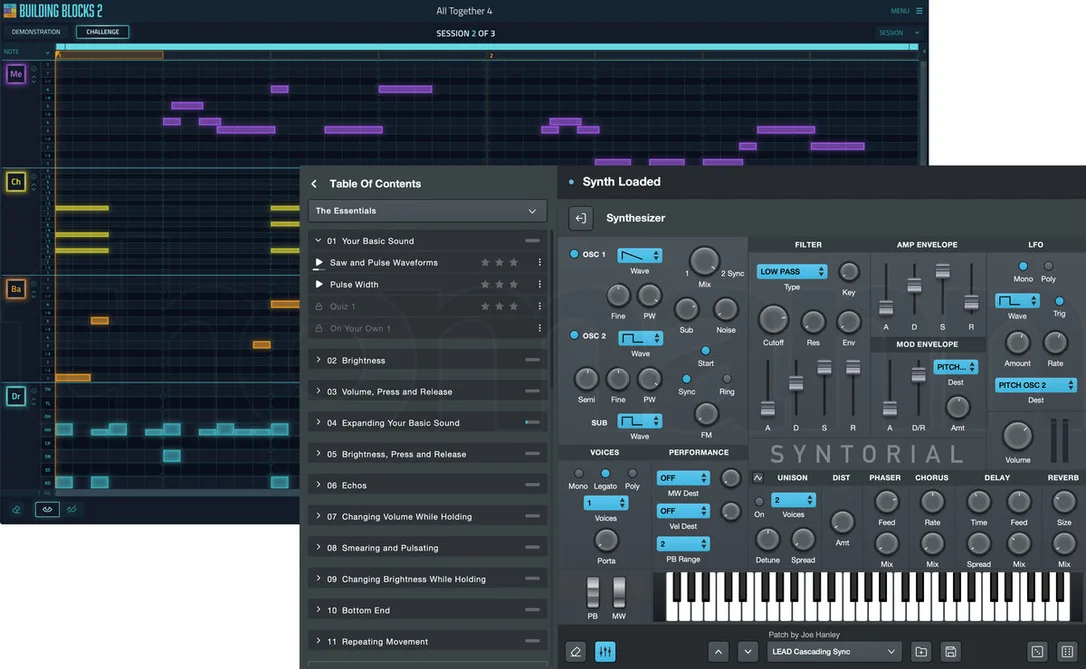Play the Pulse Width lesson
This screenshot has height=669, width=1086.
[319, 284]
